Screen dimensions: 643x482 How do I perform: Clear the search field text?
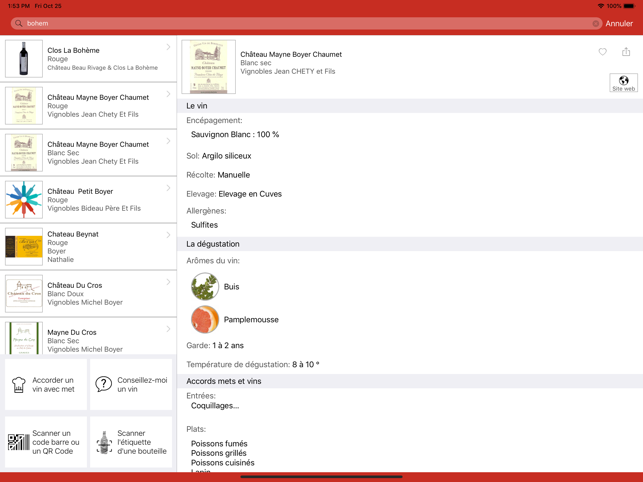click(595, 23)
